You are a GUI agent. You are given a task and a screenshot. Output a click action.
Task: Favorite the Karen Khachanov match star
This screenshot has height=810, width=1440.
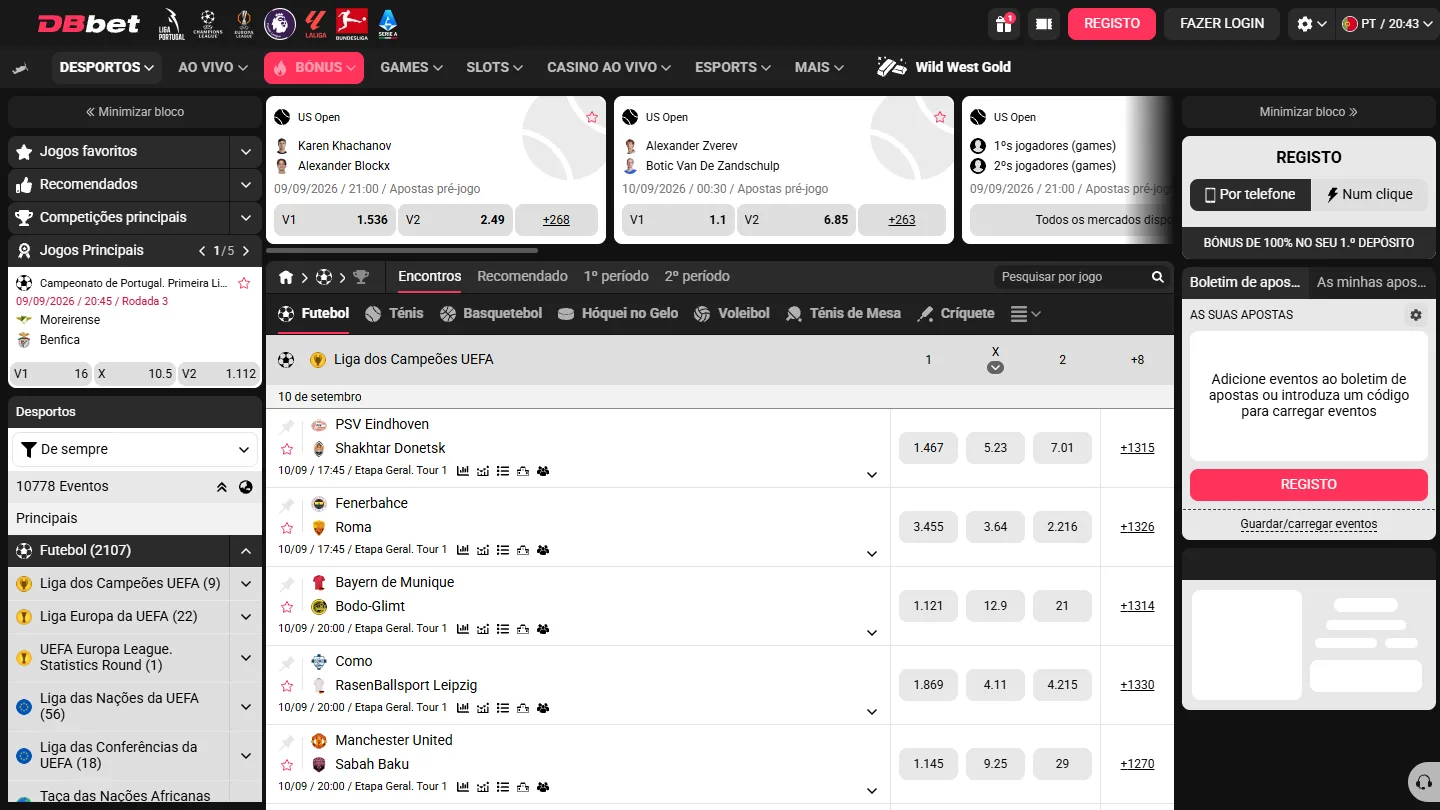[592, 117]
